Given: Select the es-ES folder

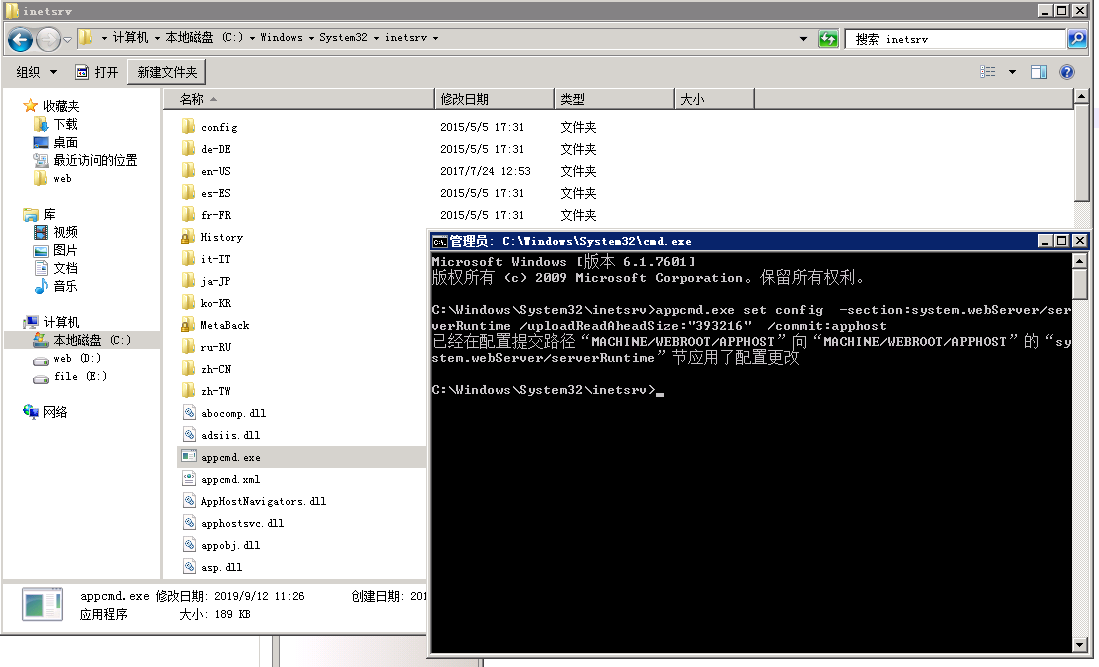Looking at the screenshot, I should [x=206, y=193].
